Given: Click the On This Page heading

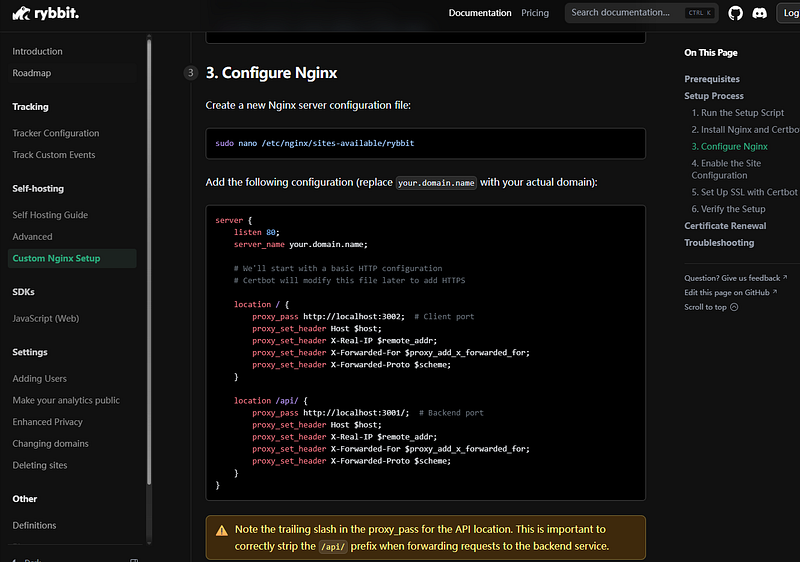Looking at the screenshot, I should tap(711, 53).
